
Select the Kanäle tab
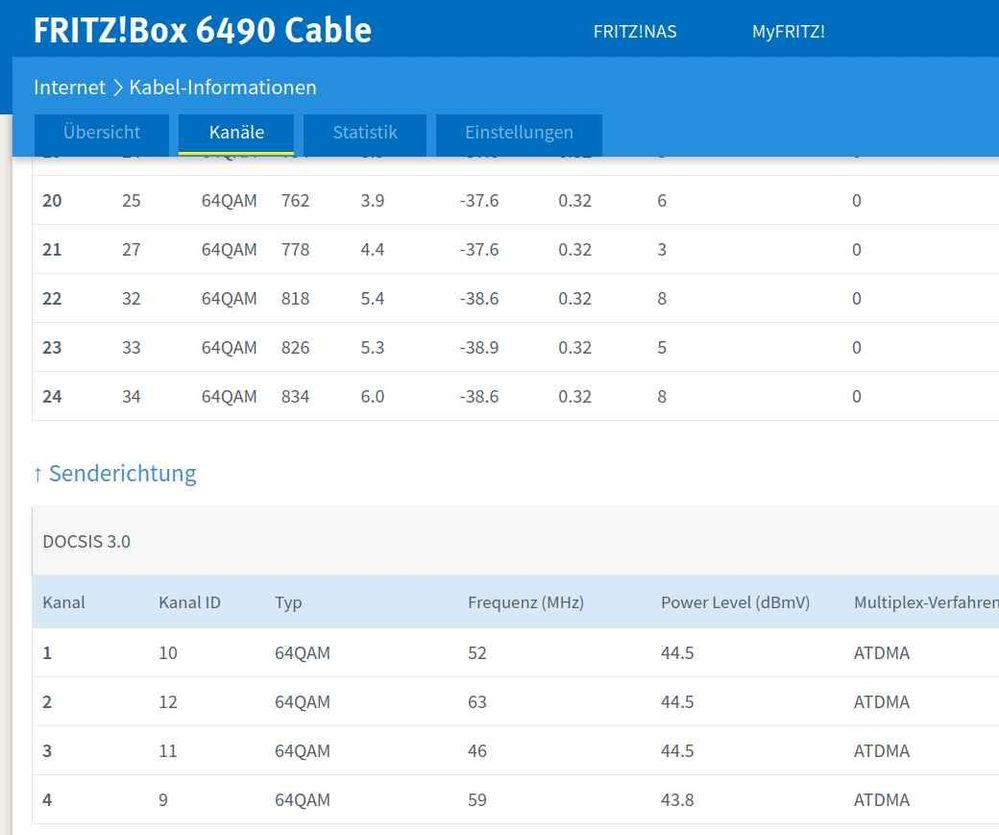click(x=236, y=134)
